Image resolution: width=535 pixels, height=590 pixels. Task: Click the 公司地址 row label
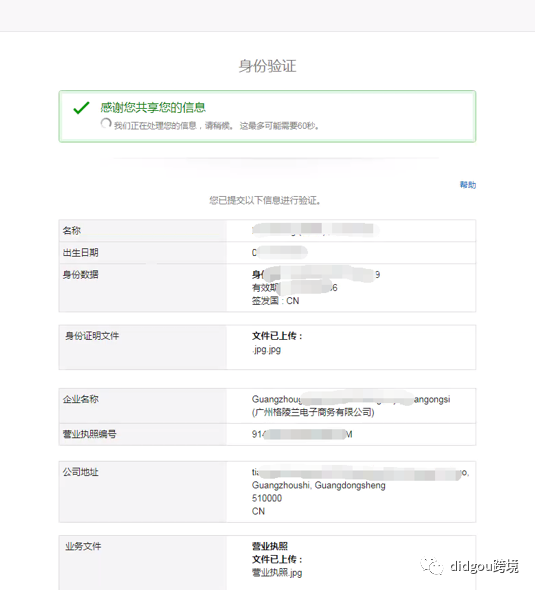click(81, 472)
